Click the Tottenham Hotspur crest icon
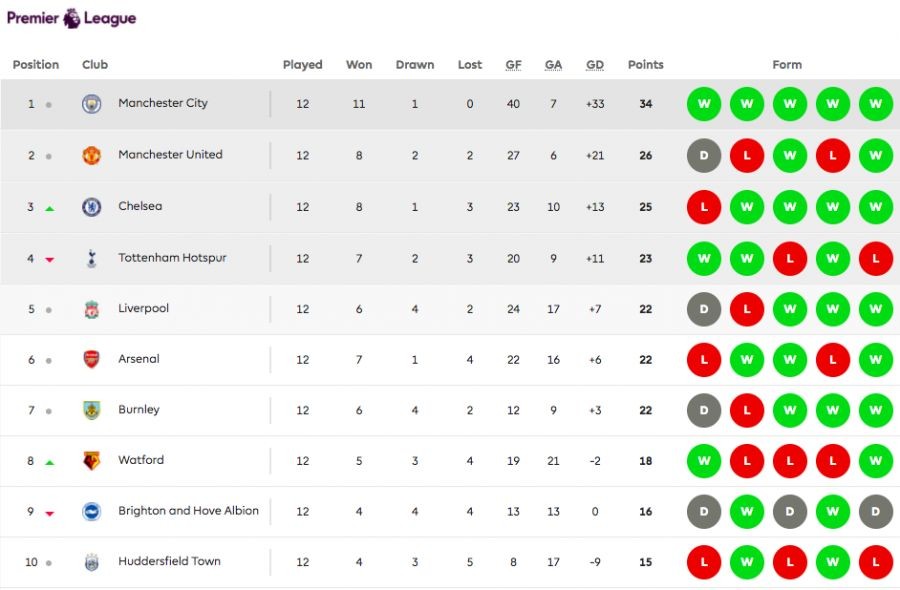This screenshot has height=590, width=900. coord(92,258)
